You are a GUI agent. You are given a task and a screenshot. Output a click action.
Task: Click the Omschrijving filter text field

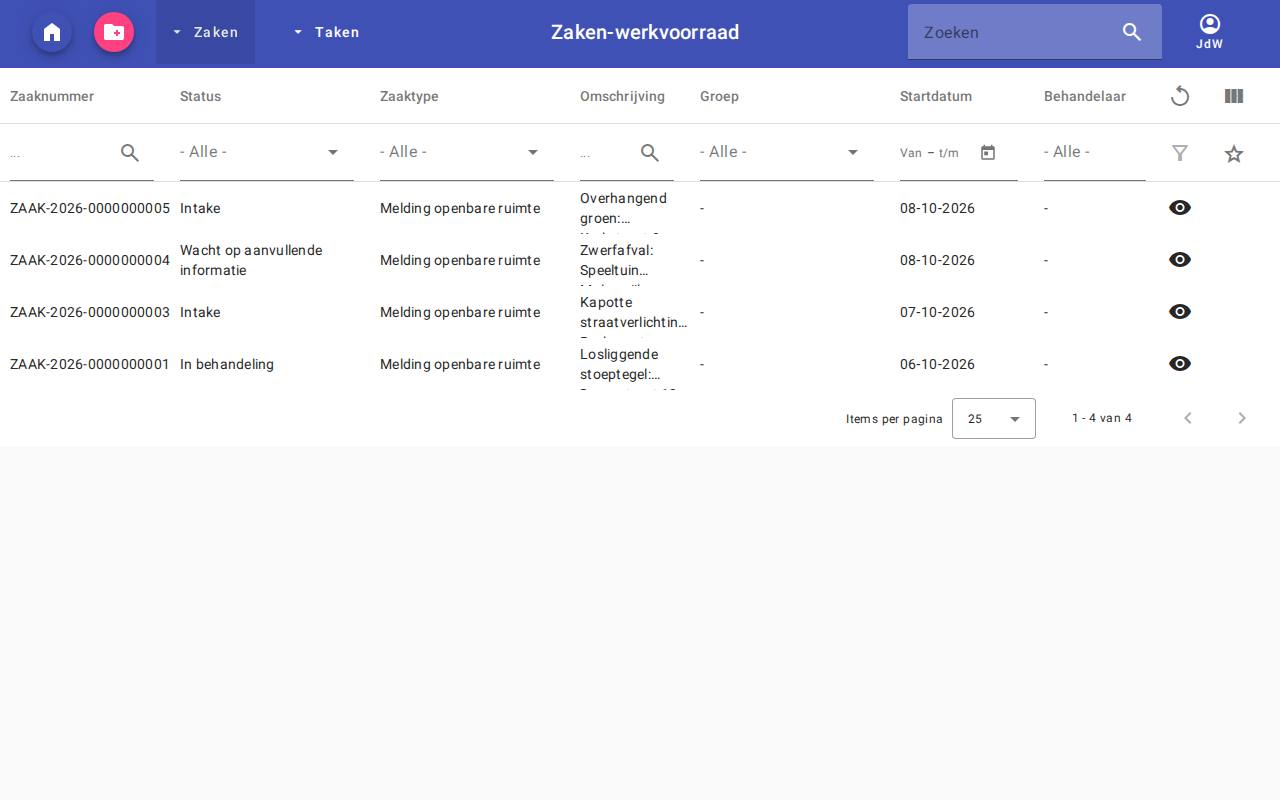tap(607, 153)
